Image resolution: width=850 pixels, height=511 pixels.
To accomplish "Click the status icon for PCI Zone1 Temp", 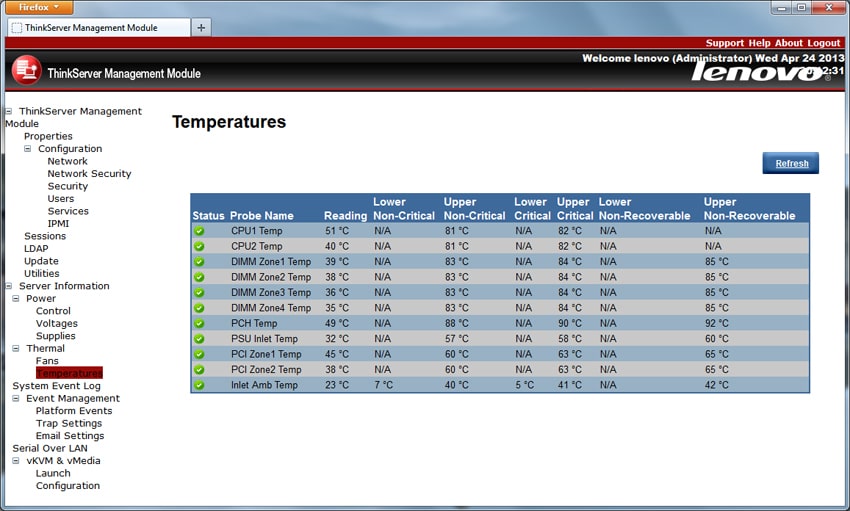I will pos(199,354).
